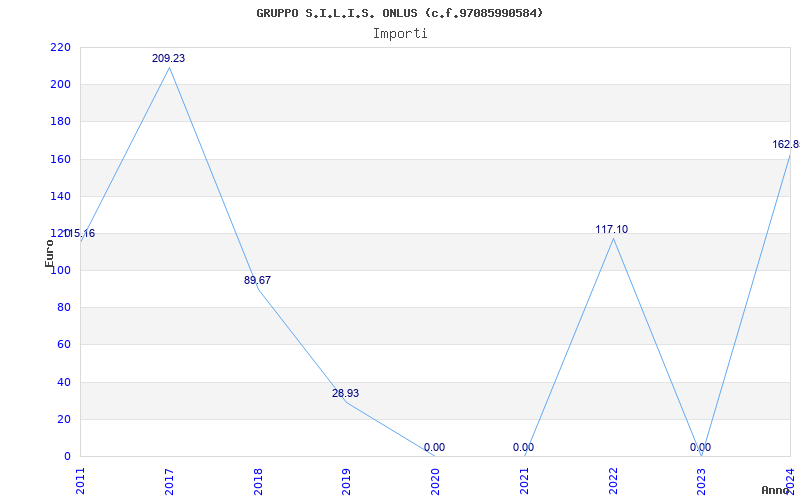Click x-axis year label 2020
The width and height of the screenshot is (800, 500).
(x=435, y=482)
